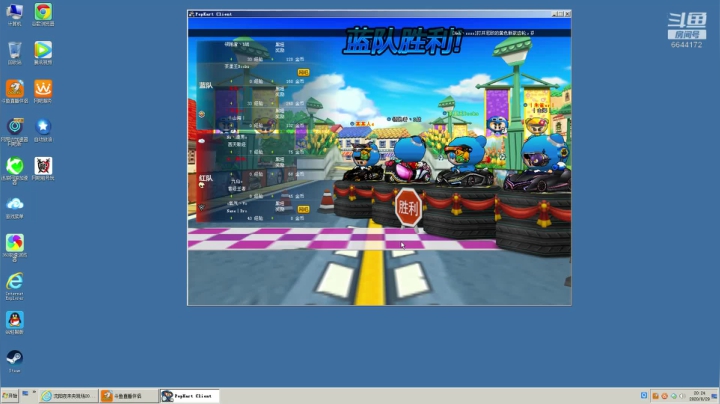This screenshot has height=404, width=720.
Task: Open the Steam desktop icon
Action: point(15,361)
